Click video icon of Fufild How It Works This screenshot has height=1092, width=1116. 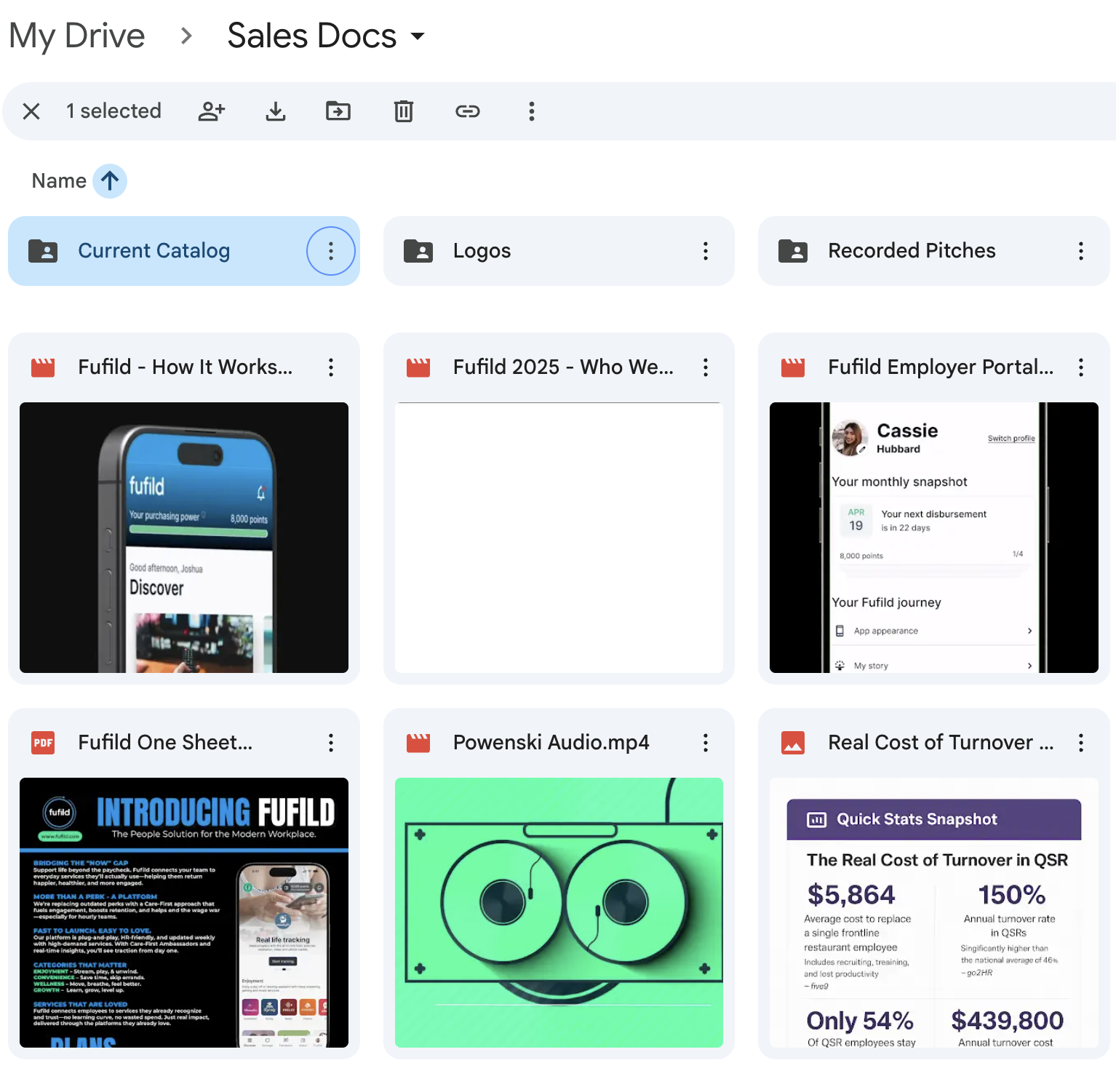43,367
